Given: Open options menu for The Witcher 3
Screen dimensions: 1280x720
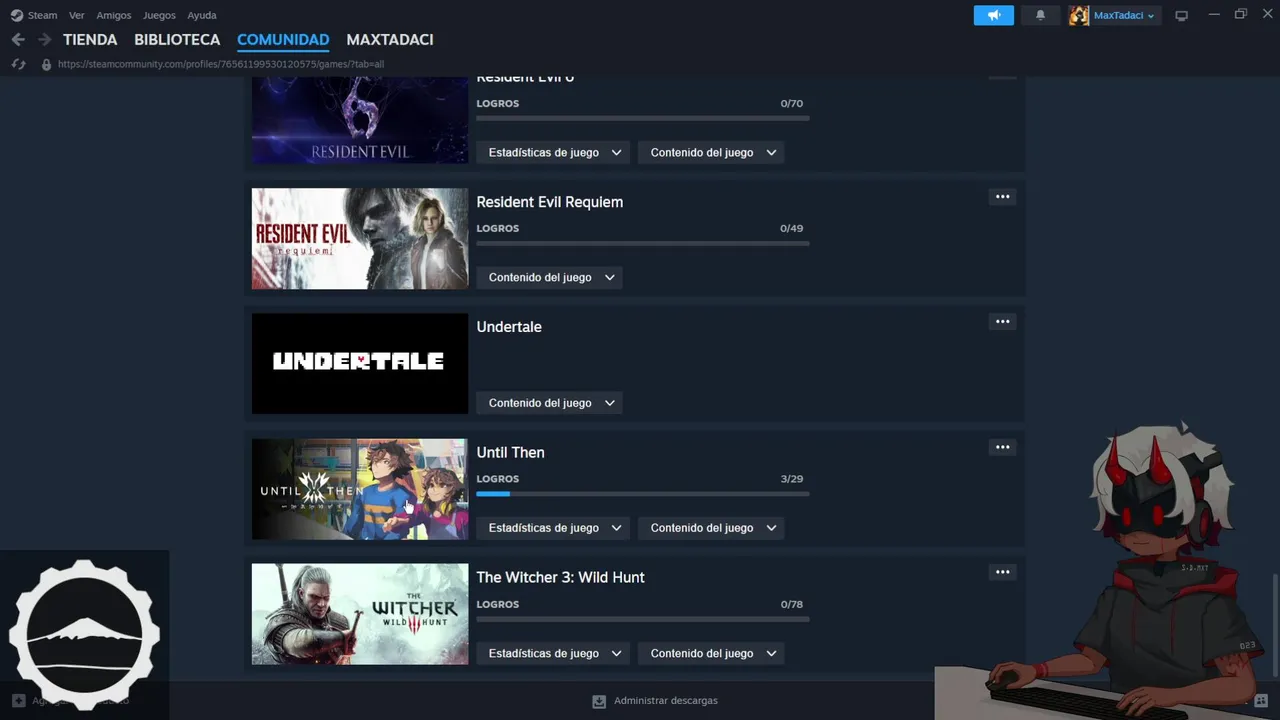Looking at the screenshot, I should 1002,572.
